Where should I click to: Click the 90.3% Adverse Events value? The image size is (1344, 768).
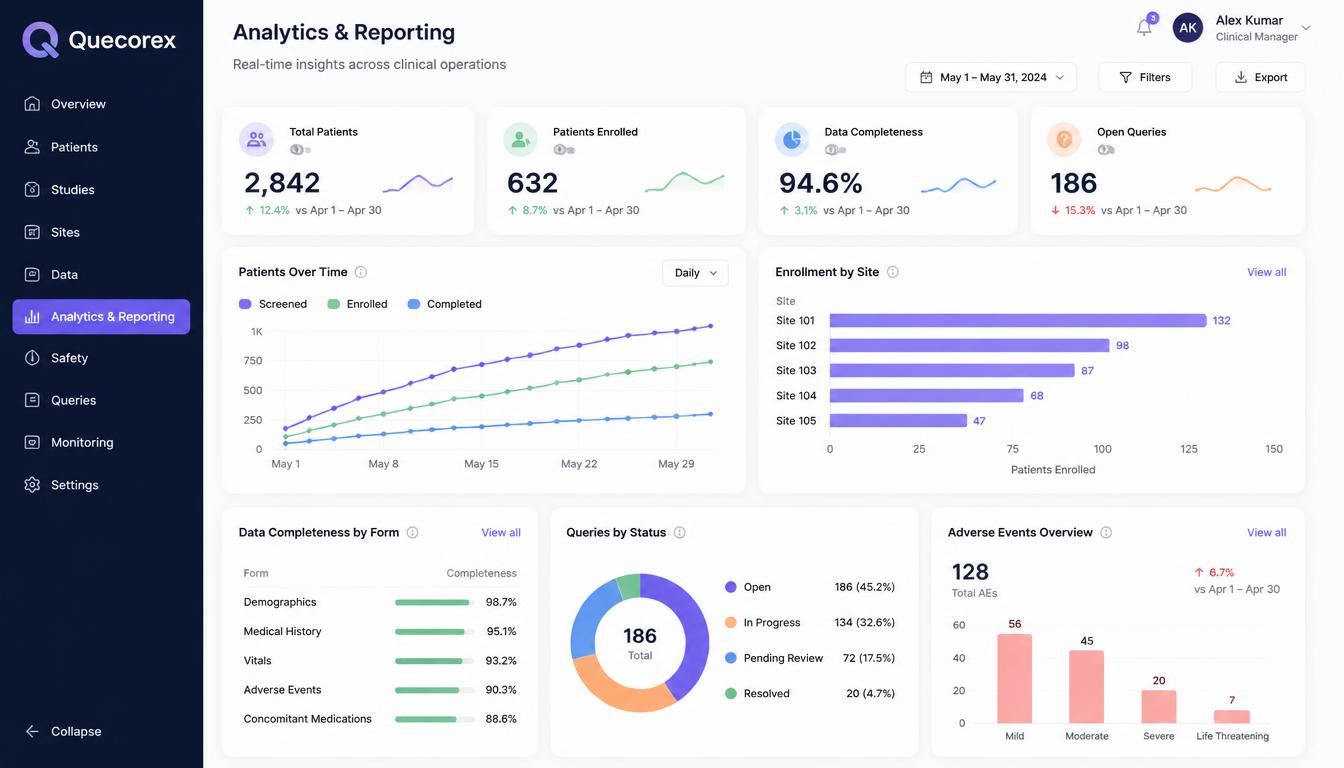501,690
